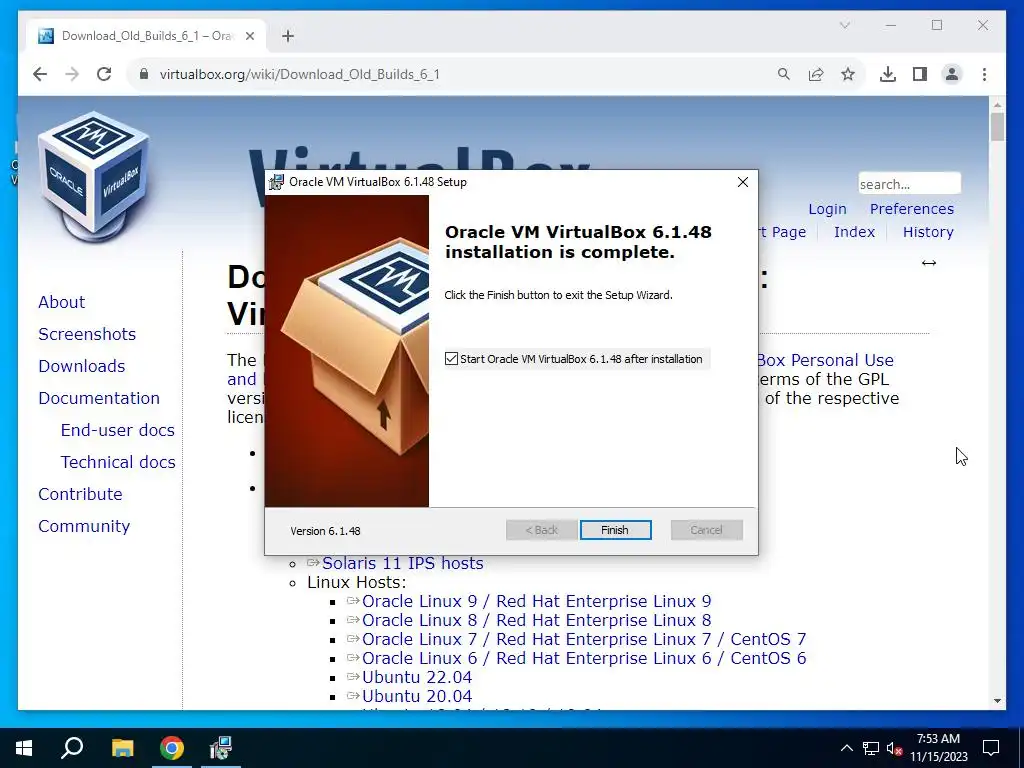Click the scrollbar up arrow
The image size is (1024, 768).
[x=997, y=104]
